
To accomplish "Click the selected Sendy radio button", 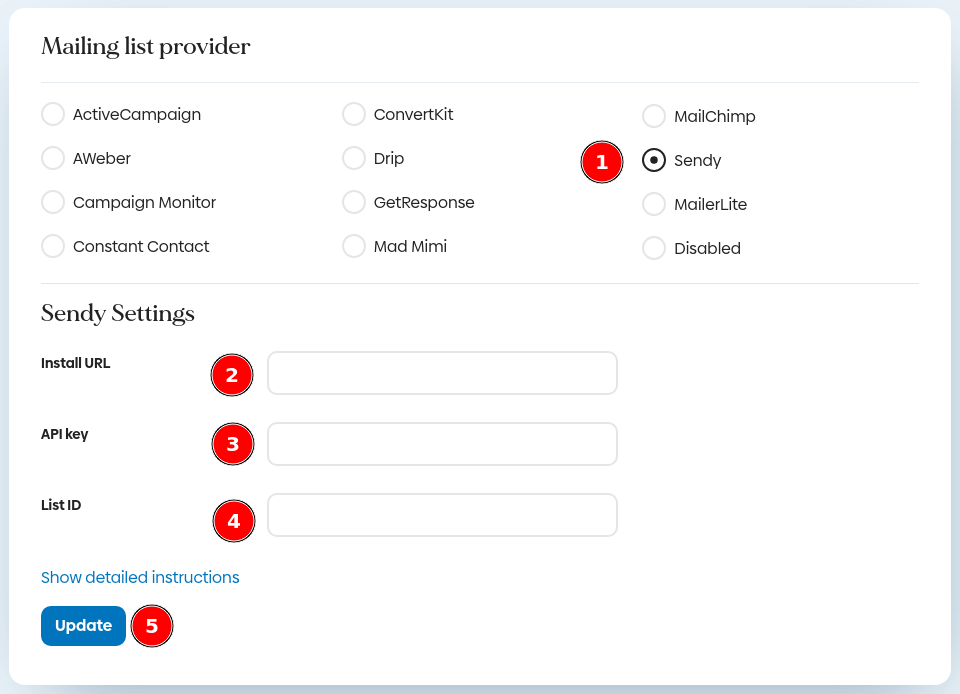I will coord(654,160).
